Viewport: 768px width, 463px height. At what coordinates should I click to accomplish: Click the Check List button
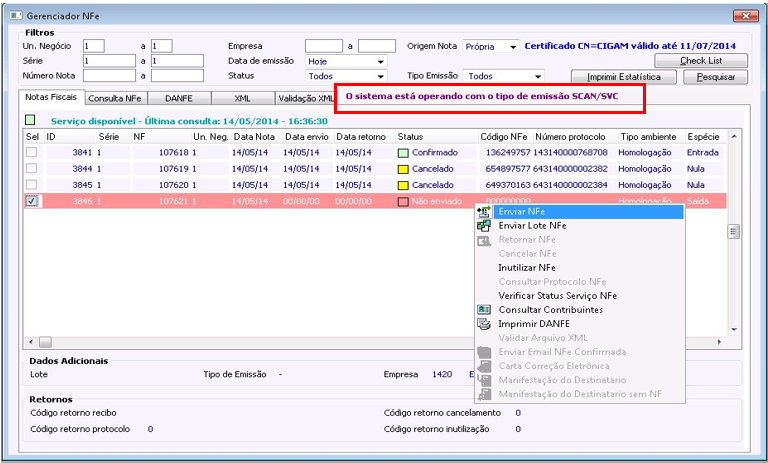point(701,61)
